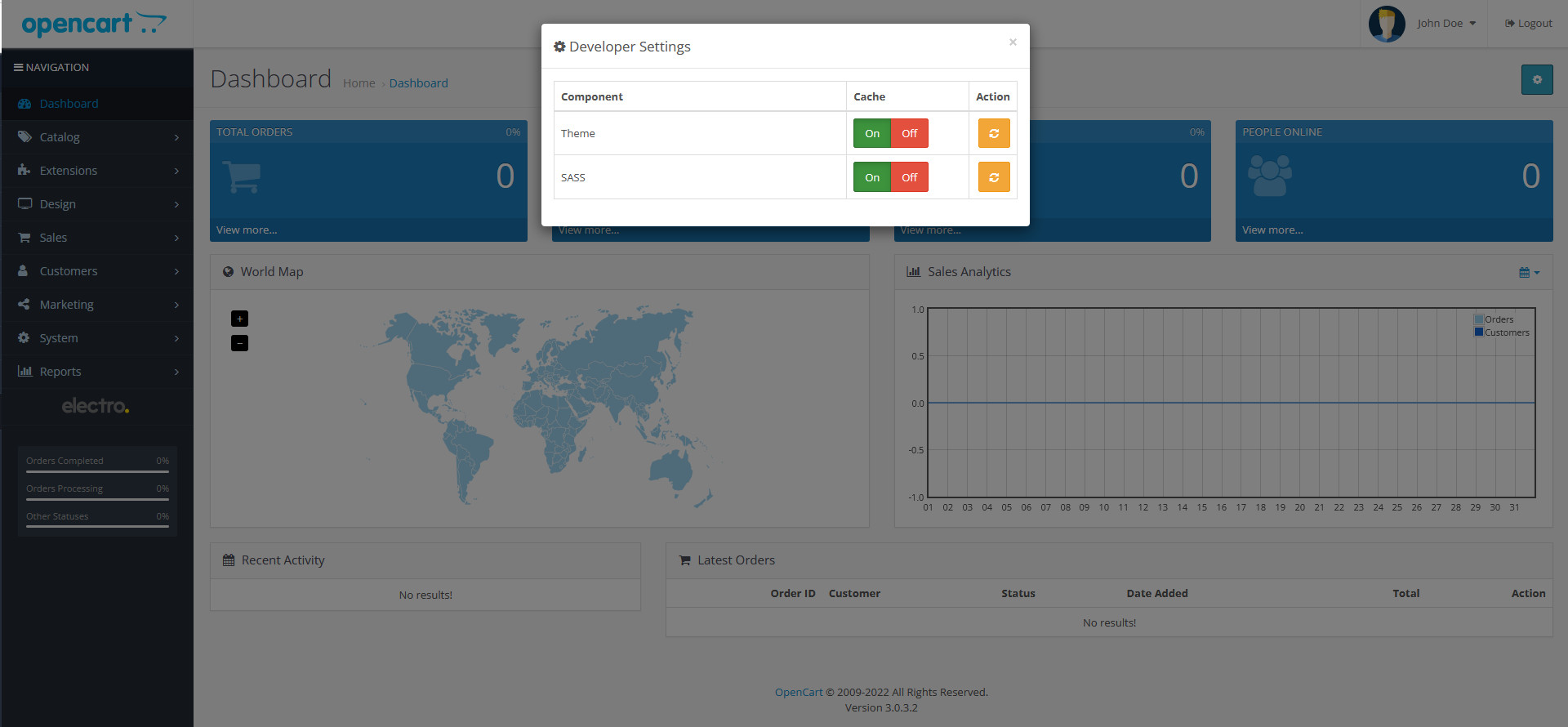The height and width of the screenshot is (727, 1568).
Task: Click John Doe's avatar picture
Action: pos(1387,24)
